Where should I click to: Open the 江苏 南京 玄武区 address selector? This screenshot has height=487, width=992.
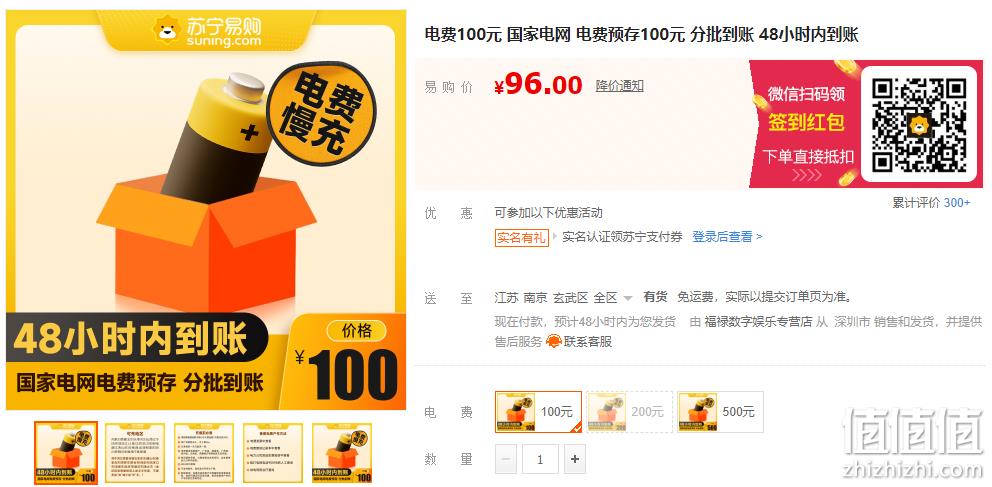tap(556, 297)
